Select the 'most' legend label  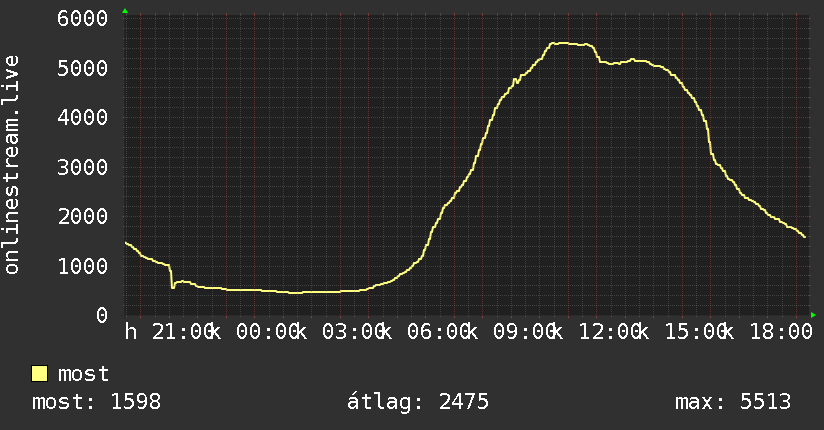[84, 374]
